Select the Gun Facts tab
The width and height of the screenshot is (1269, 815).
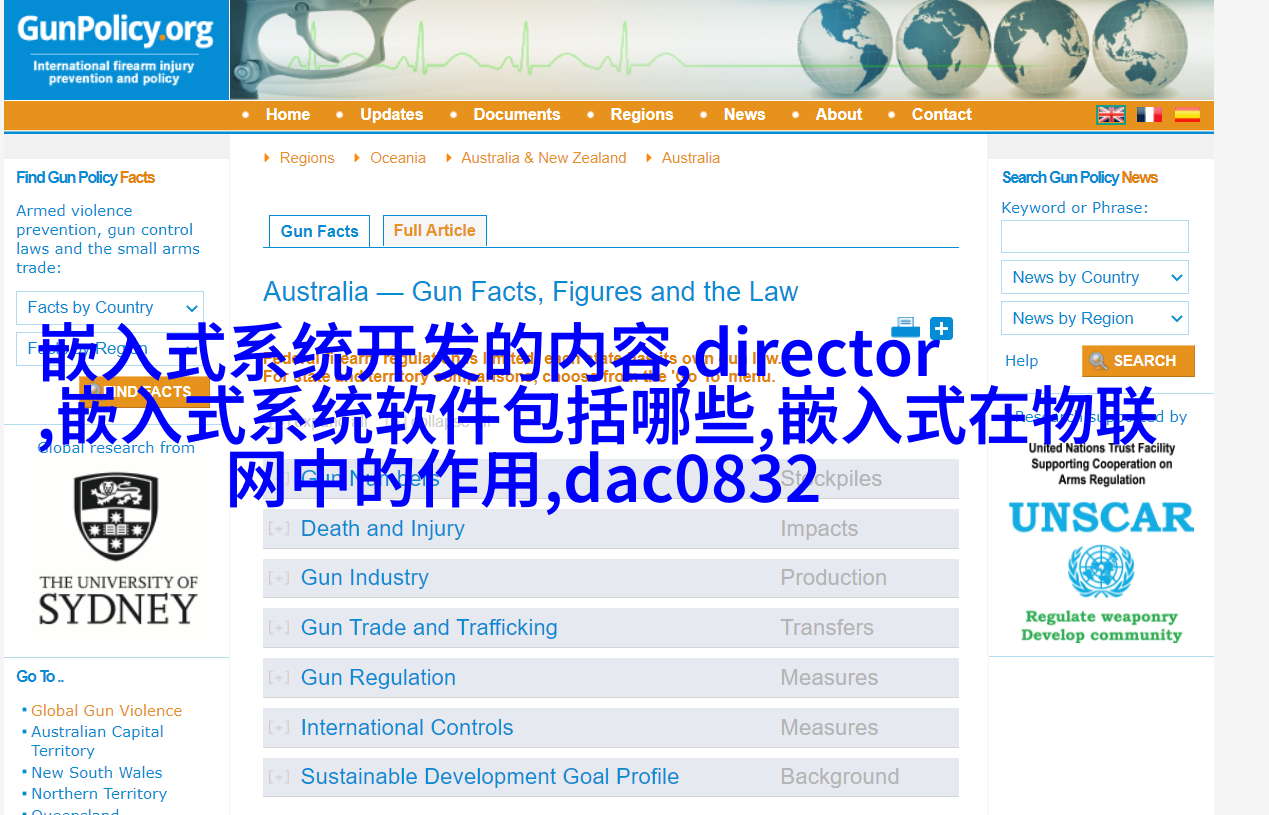pos(320,231)
